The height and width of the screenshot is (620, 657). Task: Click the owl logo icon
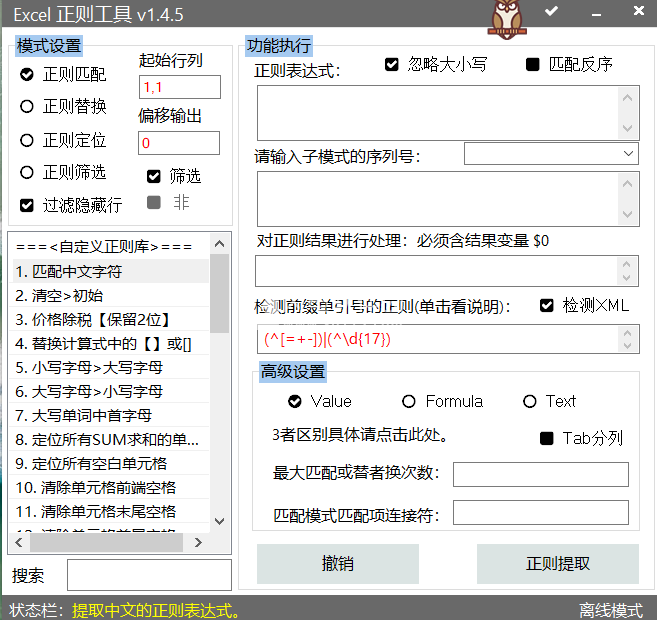[x=507, y=20]
